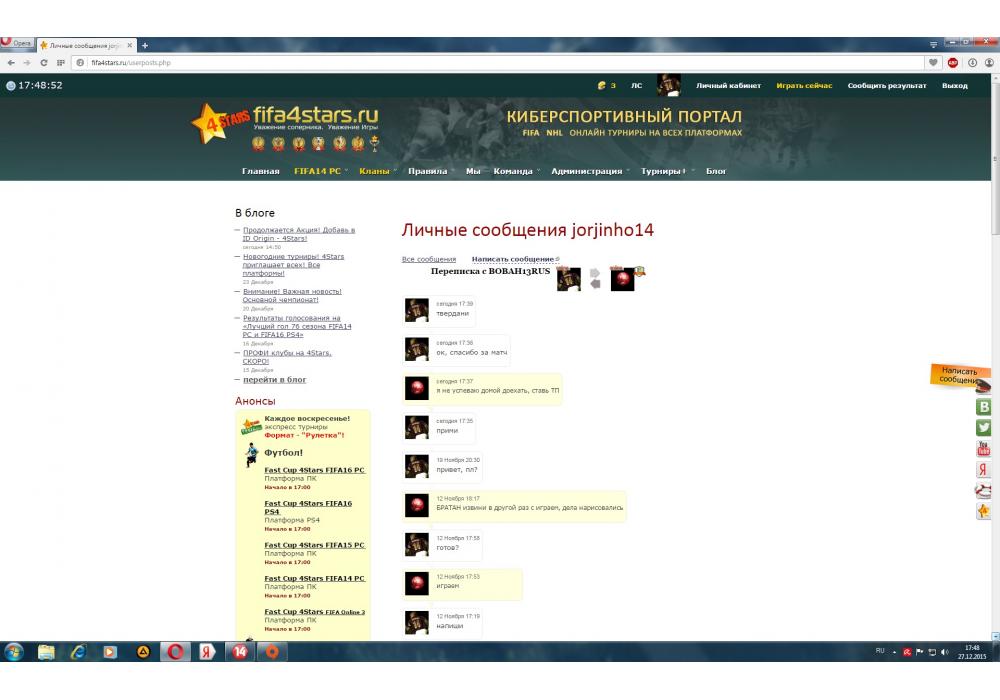Reload the page with the refresh icon
1000x700 pixels.
click(x=44, y=62)
